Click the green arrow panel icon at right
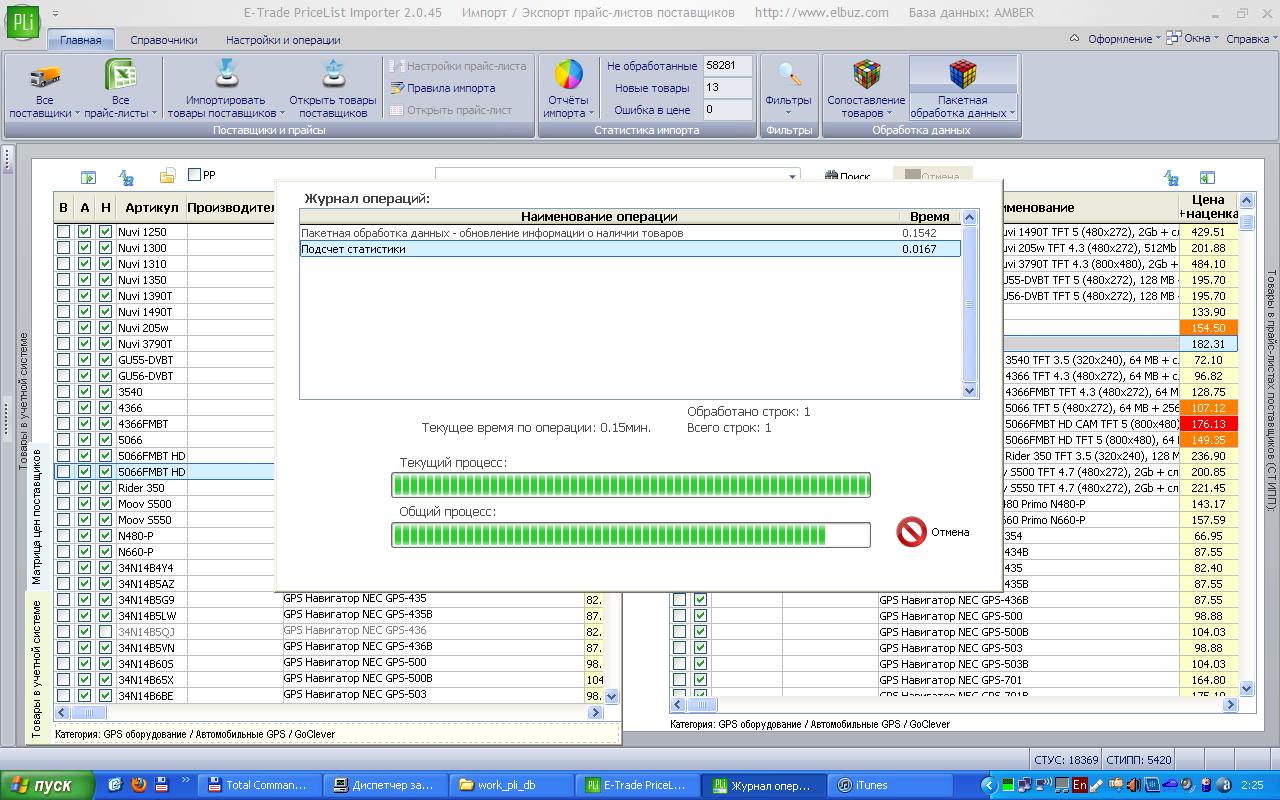This screenshot has height=800, width=1280. click(x=1207, y=178)
